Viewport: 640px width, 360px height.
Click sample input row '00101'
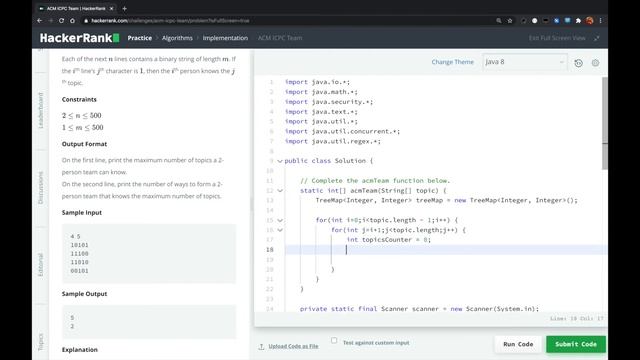[79, 271]
